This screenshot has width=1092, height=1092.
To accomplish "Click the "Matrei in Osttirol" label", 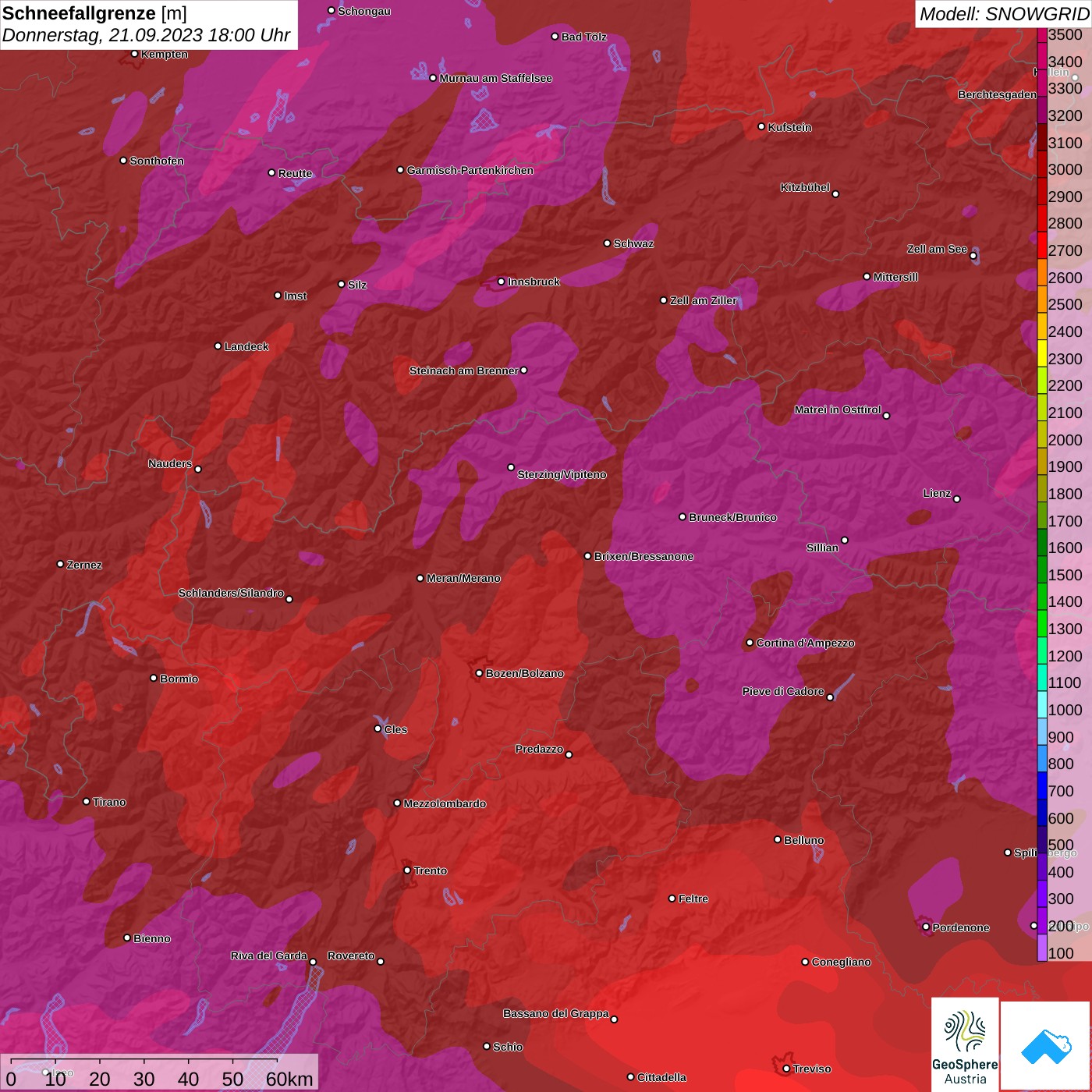I will [x=838, y=409].
